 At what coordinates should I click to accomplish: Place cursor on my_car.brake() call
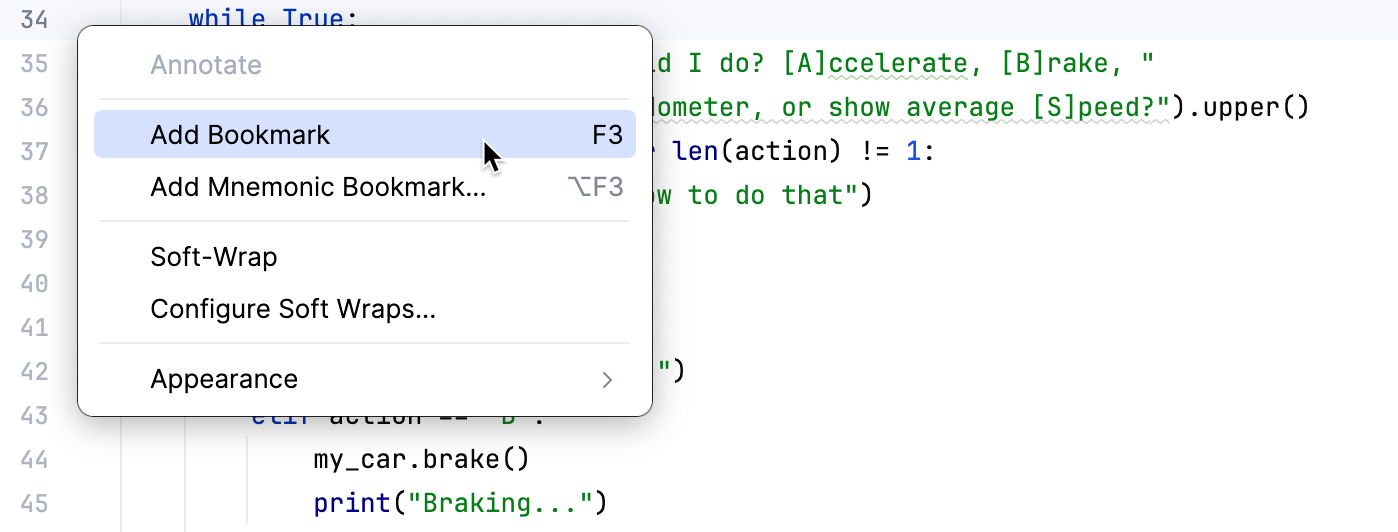click(420, 459)
